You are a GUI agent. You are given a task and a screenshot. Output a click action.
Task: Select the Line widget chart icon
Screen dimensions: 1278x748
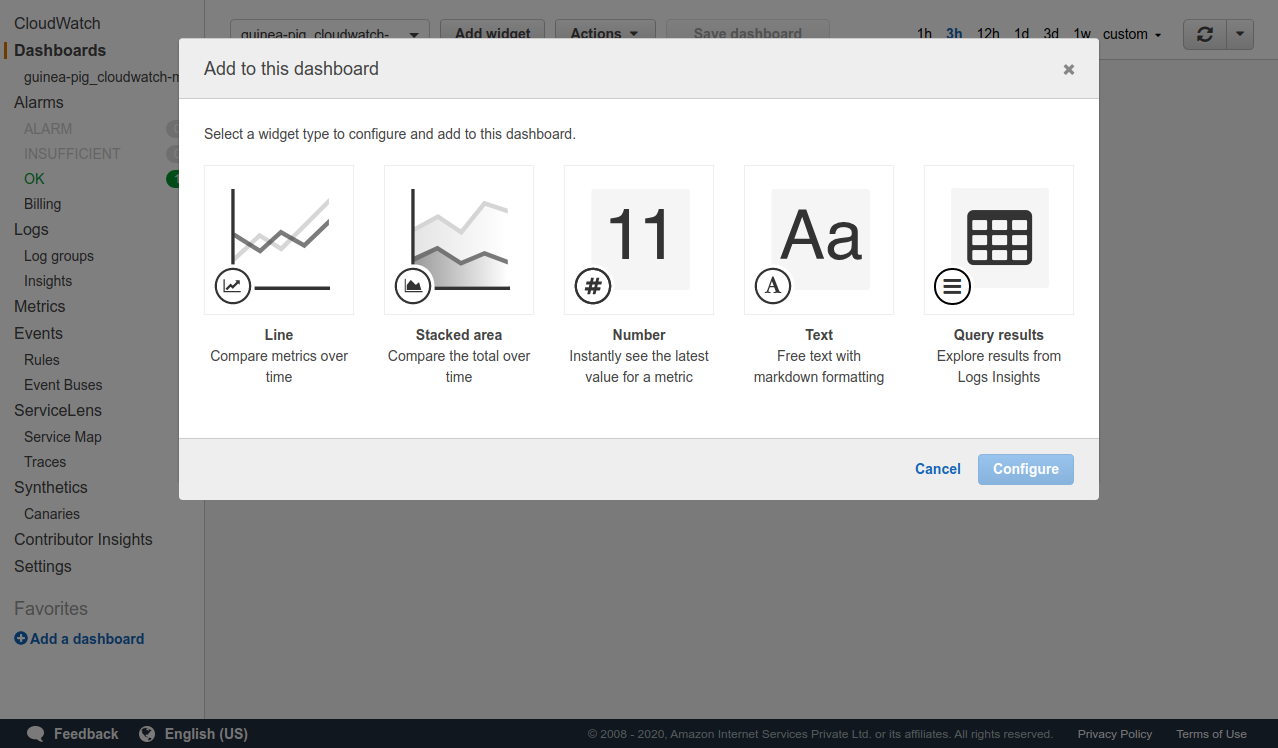point(279,240)
